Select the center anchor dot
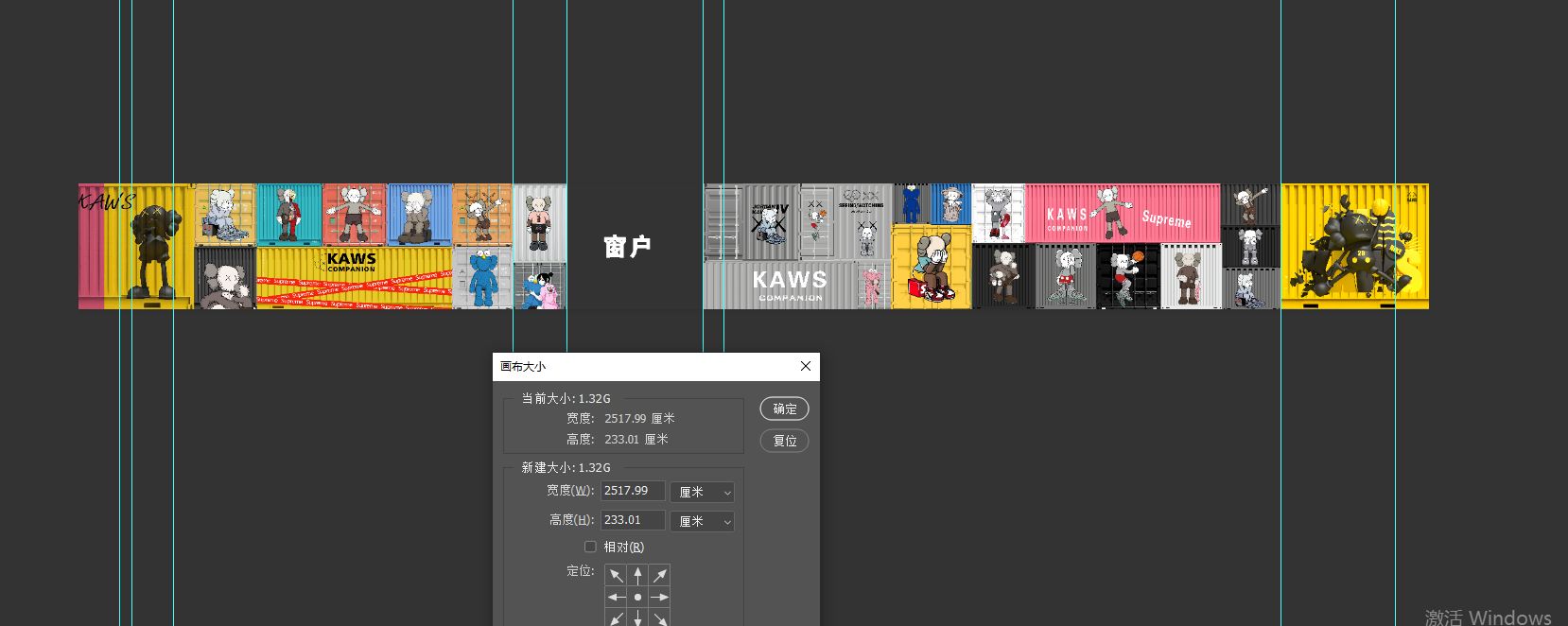This screenshot has height=626, width=1568. pos(638,598)
